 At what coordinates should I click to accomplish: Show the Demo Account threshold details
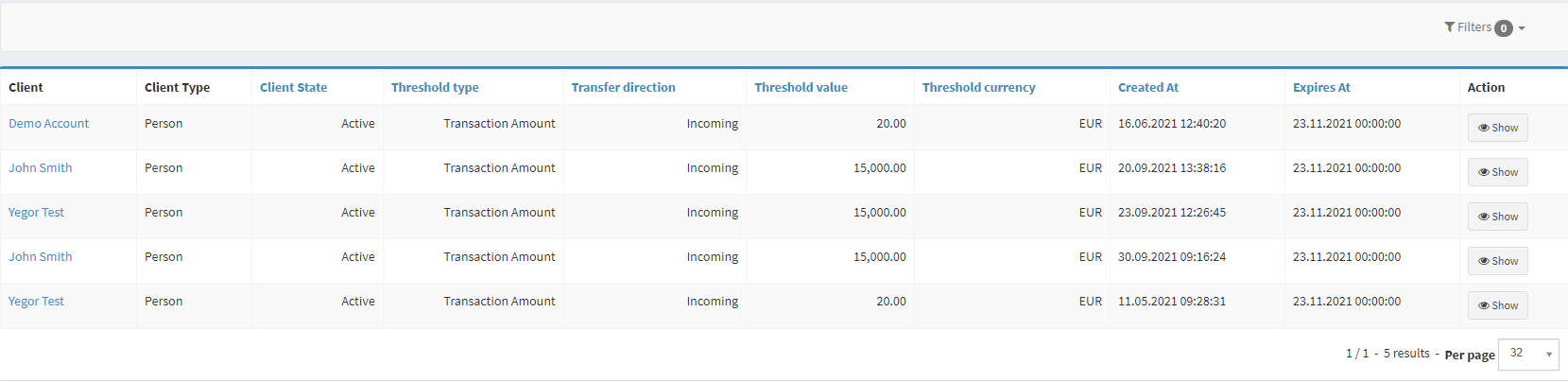1497,128
